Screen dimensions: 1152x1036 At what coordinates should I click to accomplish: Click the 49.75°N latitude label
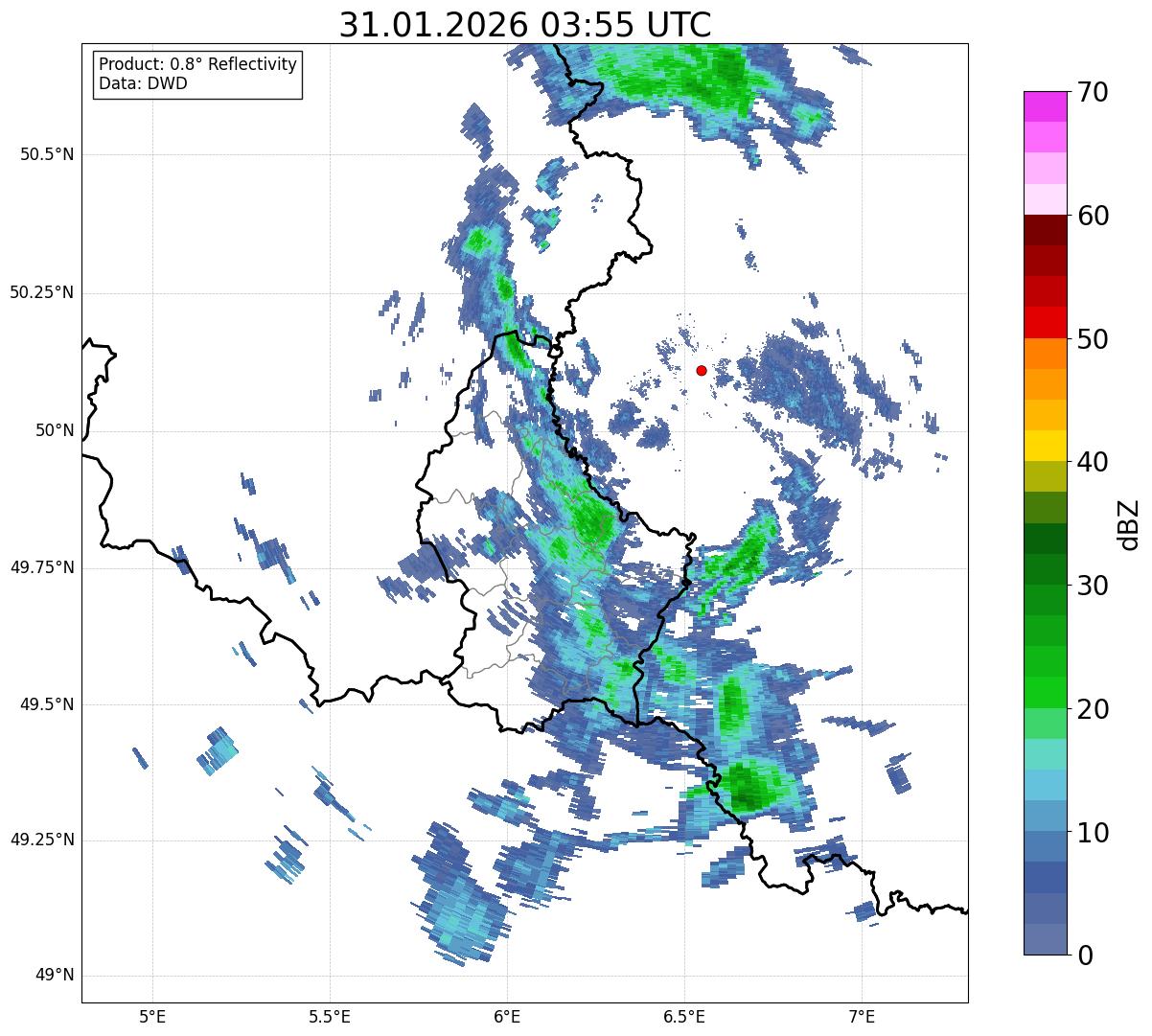tap(41, 567)
